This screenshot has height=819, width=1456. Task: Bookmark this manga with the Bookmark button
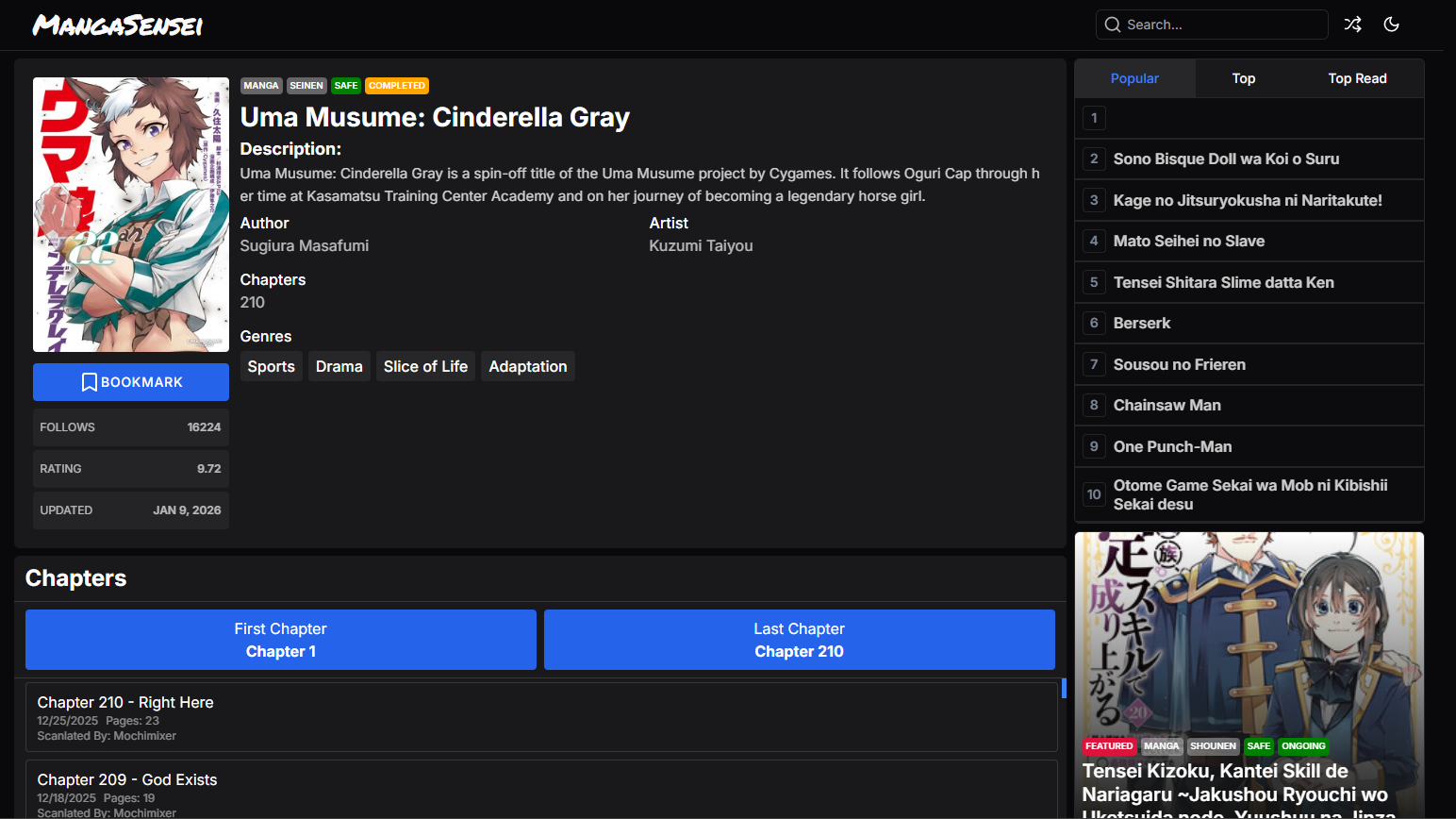(x=131, y=382)
